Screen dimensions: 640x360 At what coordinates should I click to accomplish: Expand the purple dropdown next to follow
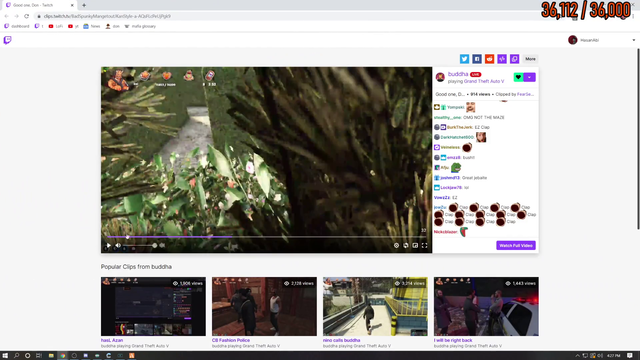pyautogui.click(x=529, y=77)
